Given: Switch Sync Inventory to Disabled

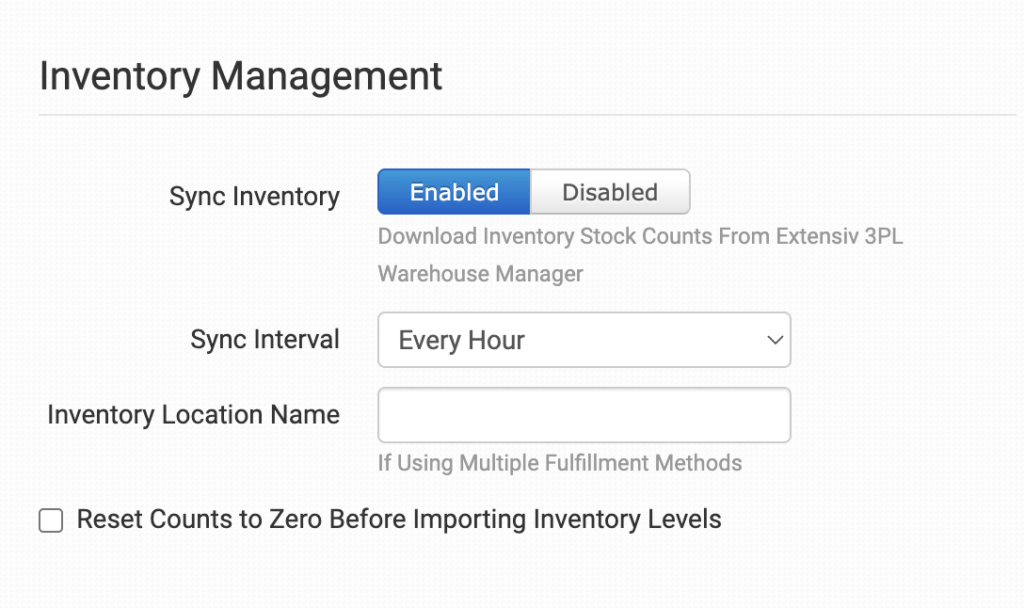Looking at the screenshot, I should [609, 192].
